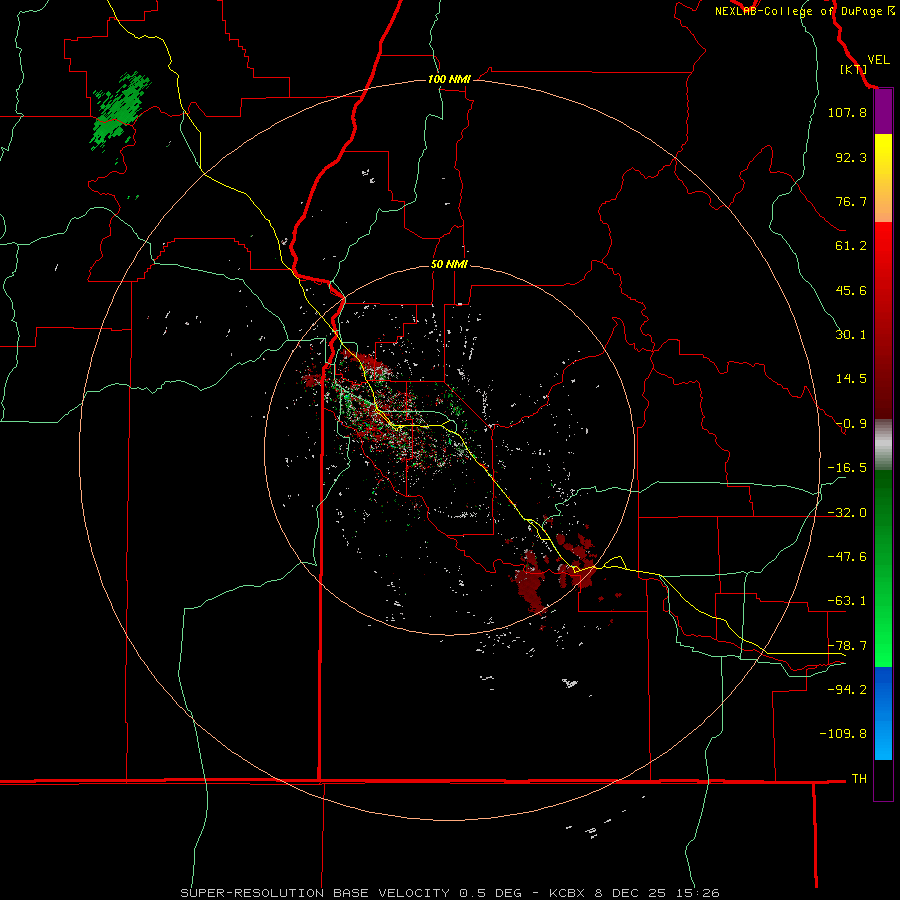
Task: Click the 76.7 velocity scale value
Action: (851, 201)
